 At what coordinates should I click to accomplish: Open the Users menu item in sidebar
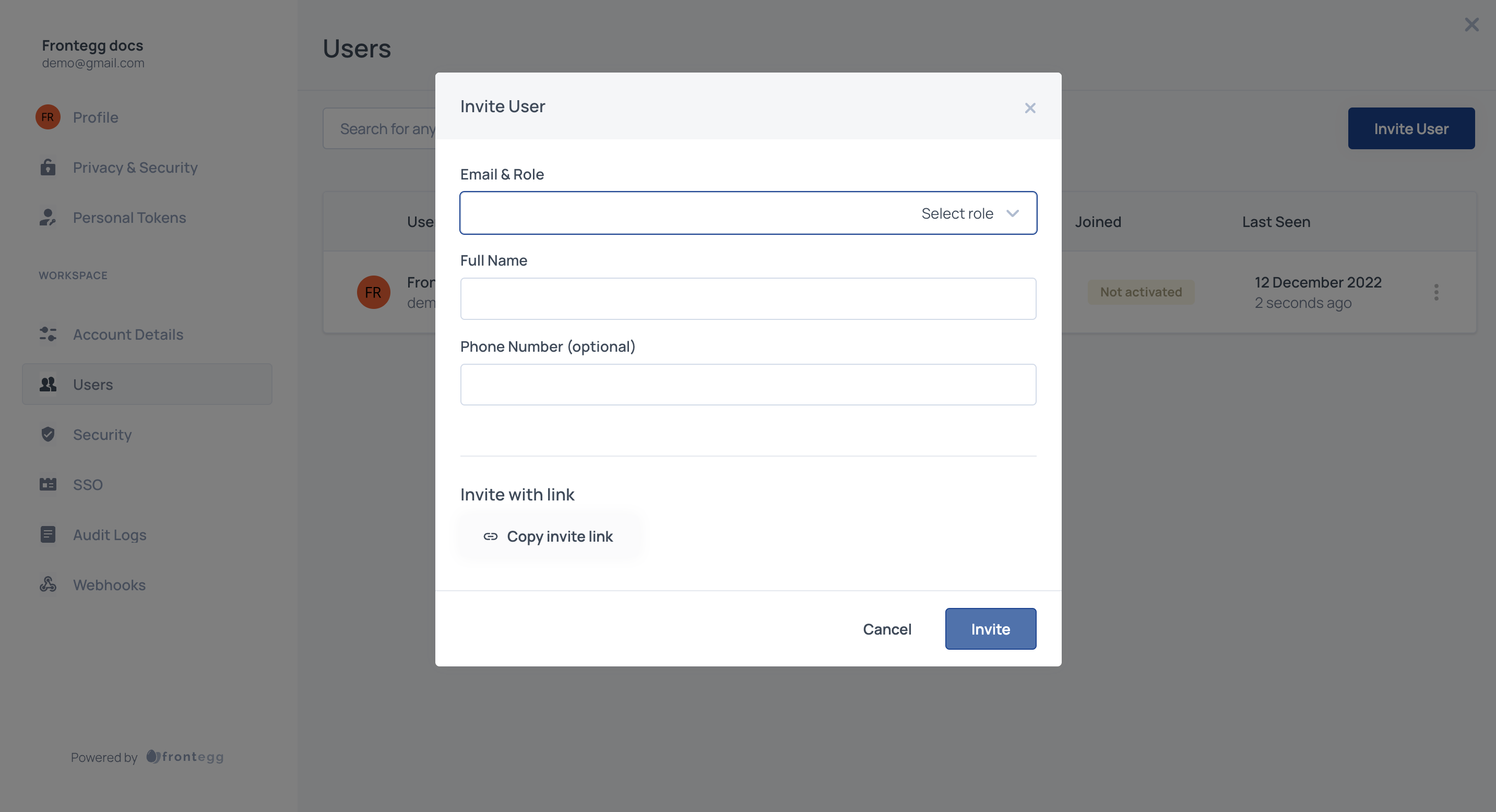93,384
